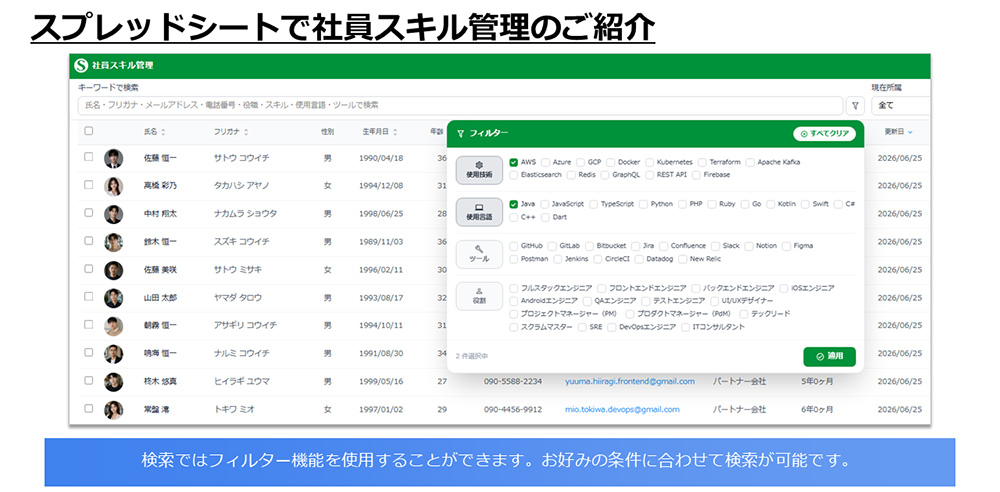The width and height of the screenshot is (1000, 492).
Task: Click birthdate cell 1996/02/11
Action: 383,270
